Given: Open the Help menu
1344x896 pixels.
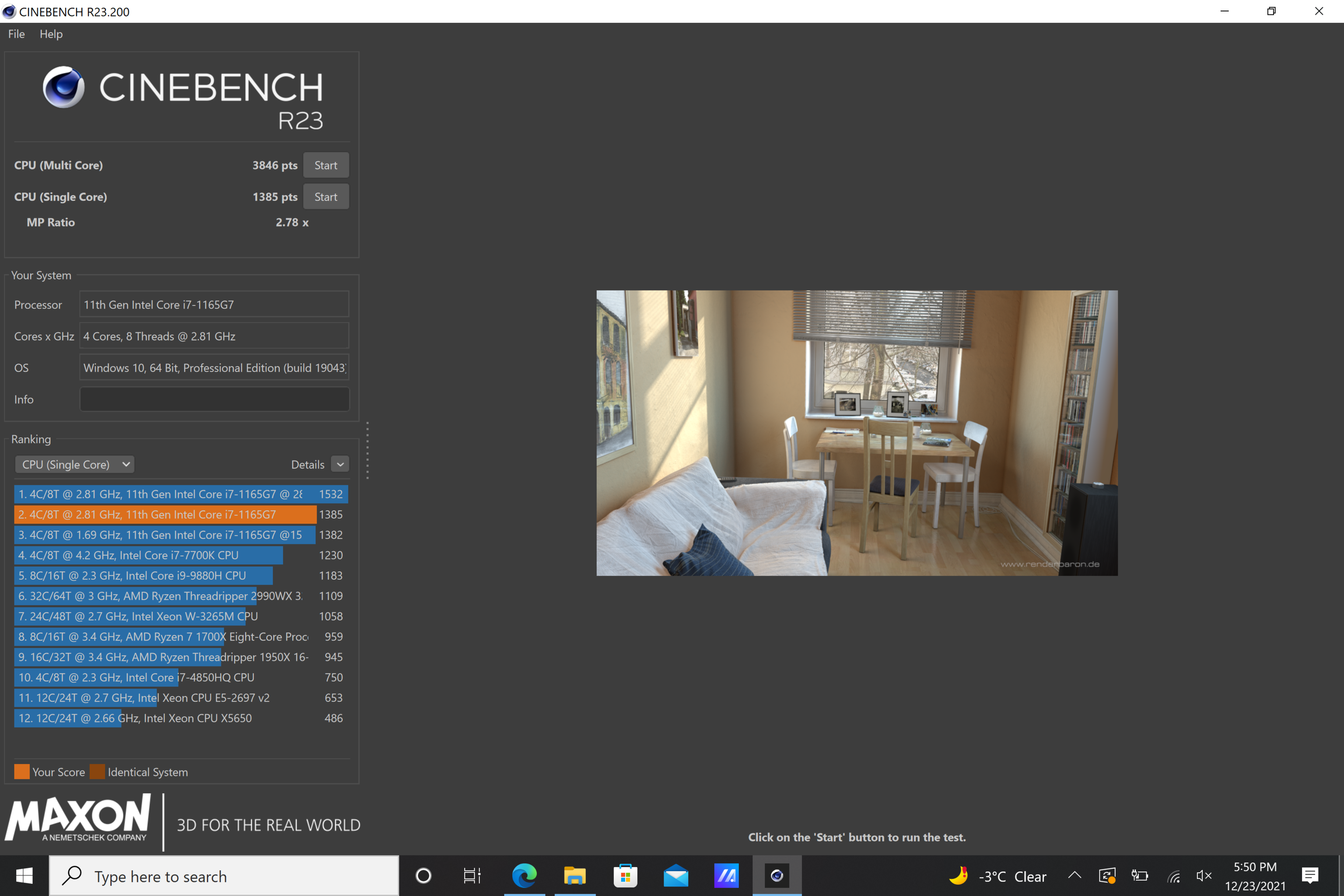Looking at the screenshot, I should [x=51, y=34].
